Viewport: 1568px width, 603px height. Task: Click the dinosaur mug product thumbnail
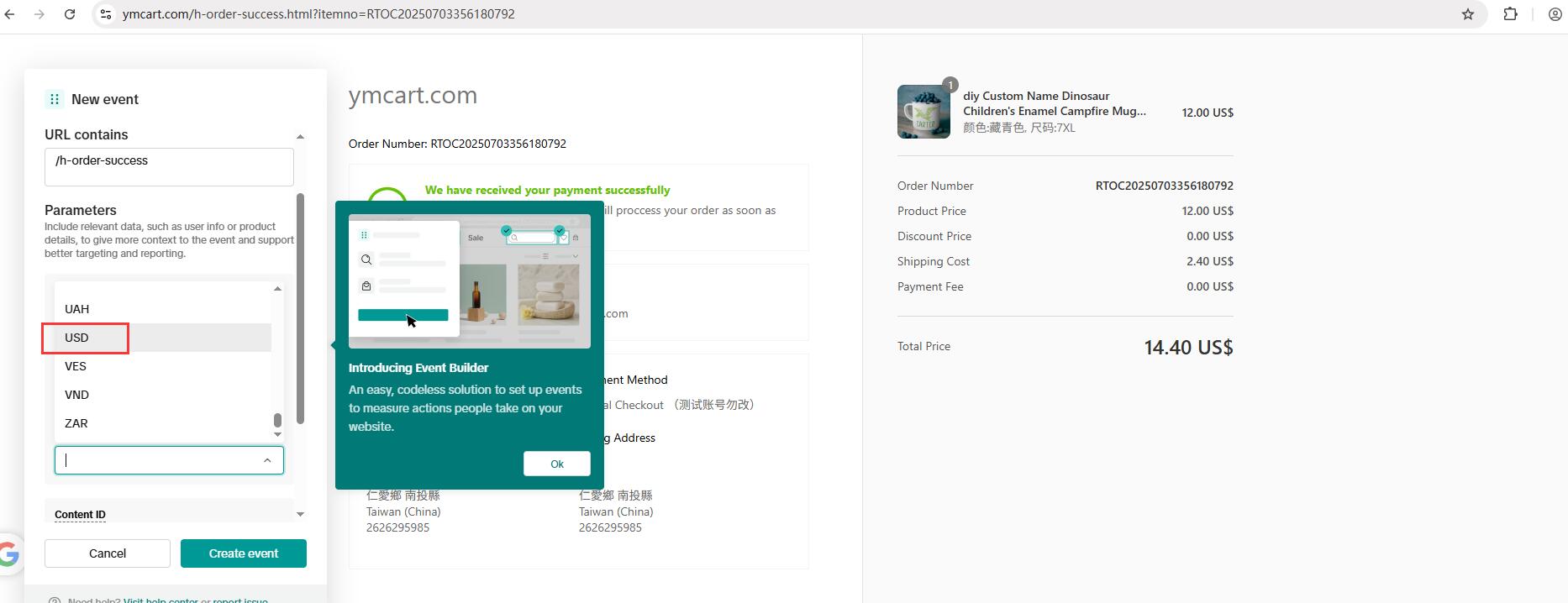923,112
